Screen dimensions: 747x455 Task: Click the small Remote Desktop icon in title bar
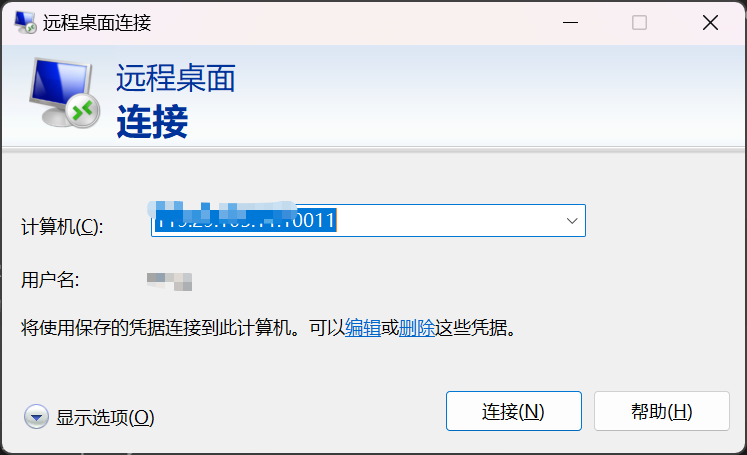tap(25, 22)
